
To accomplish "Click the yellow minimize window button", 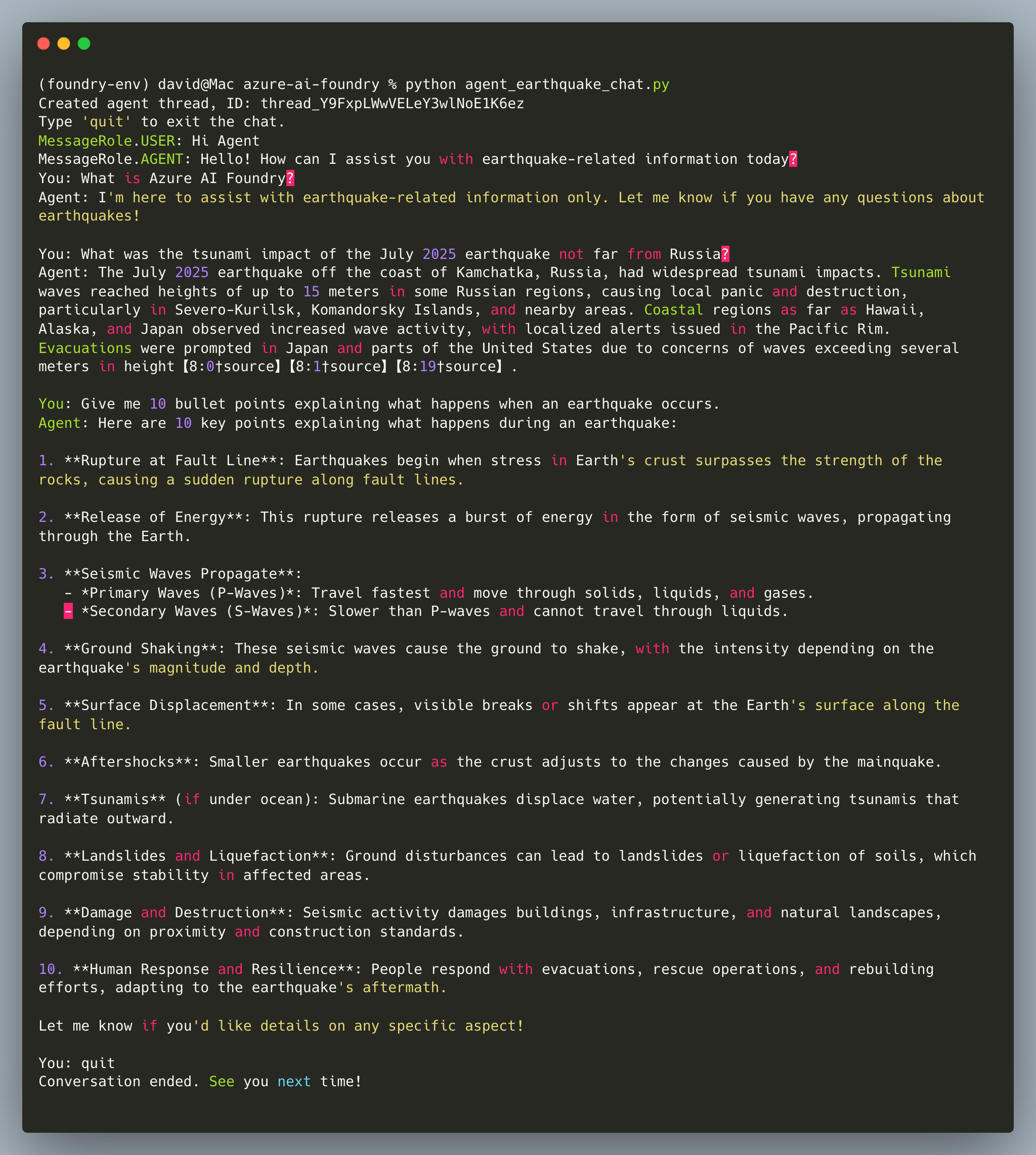I will click(x=64, y=44).
